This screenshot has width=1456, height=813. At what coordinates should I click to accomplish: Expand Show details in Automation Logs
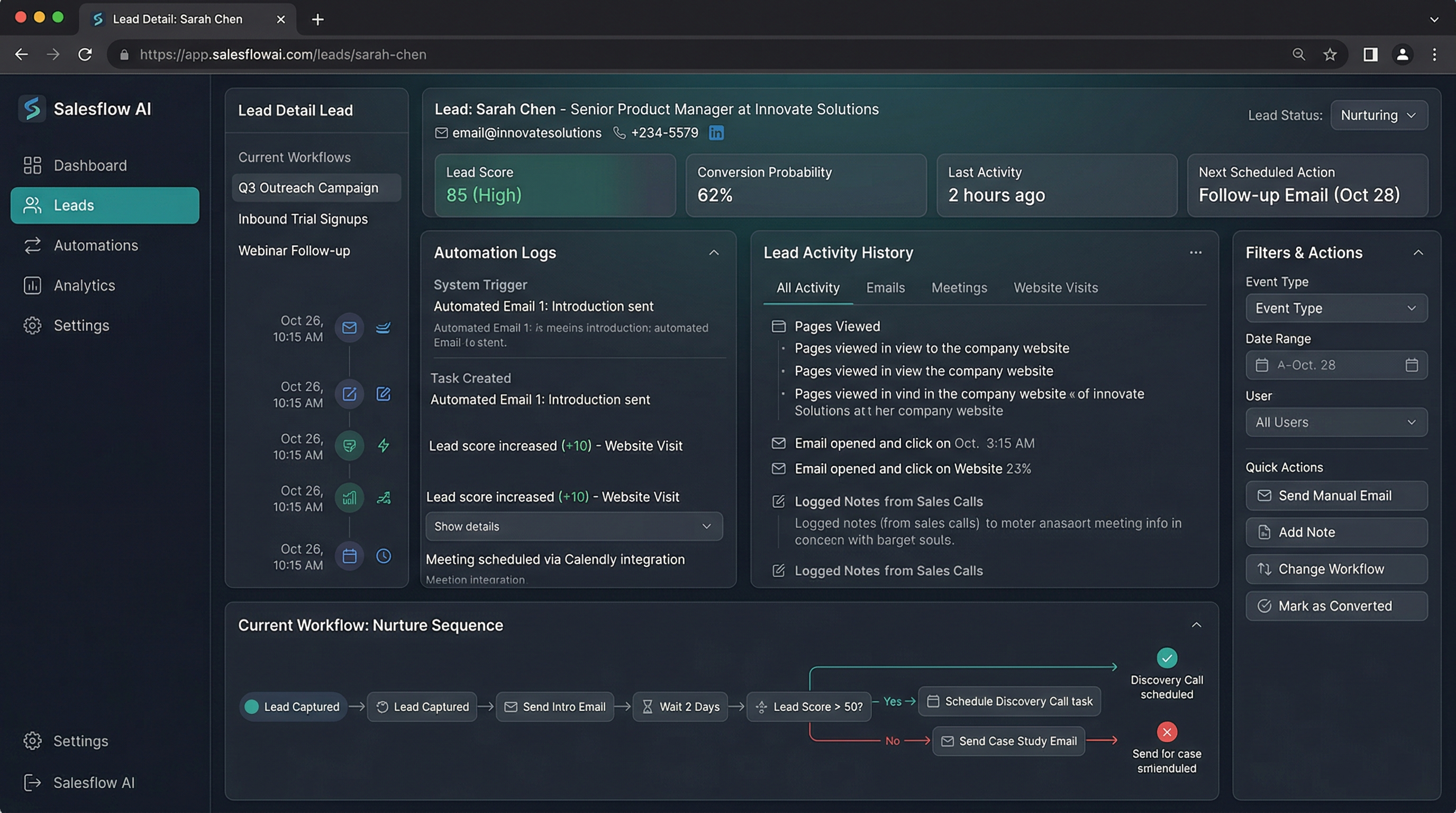click(573, 526)
